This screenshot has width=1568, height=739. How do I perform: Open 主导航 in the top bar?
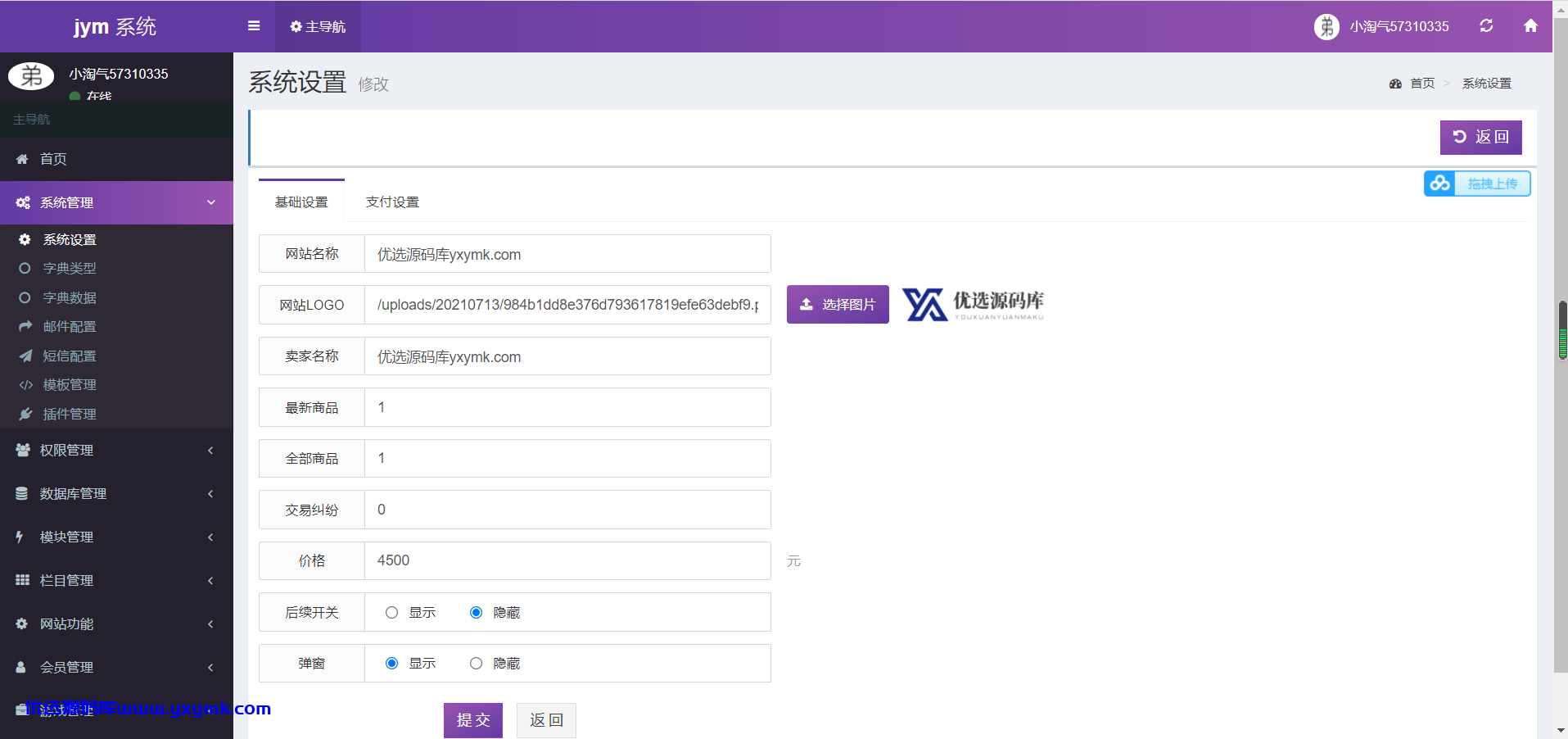click(x=318, y=26)
